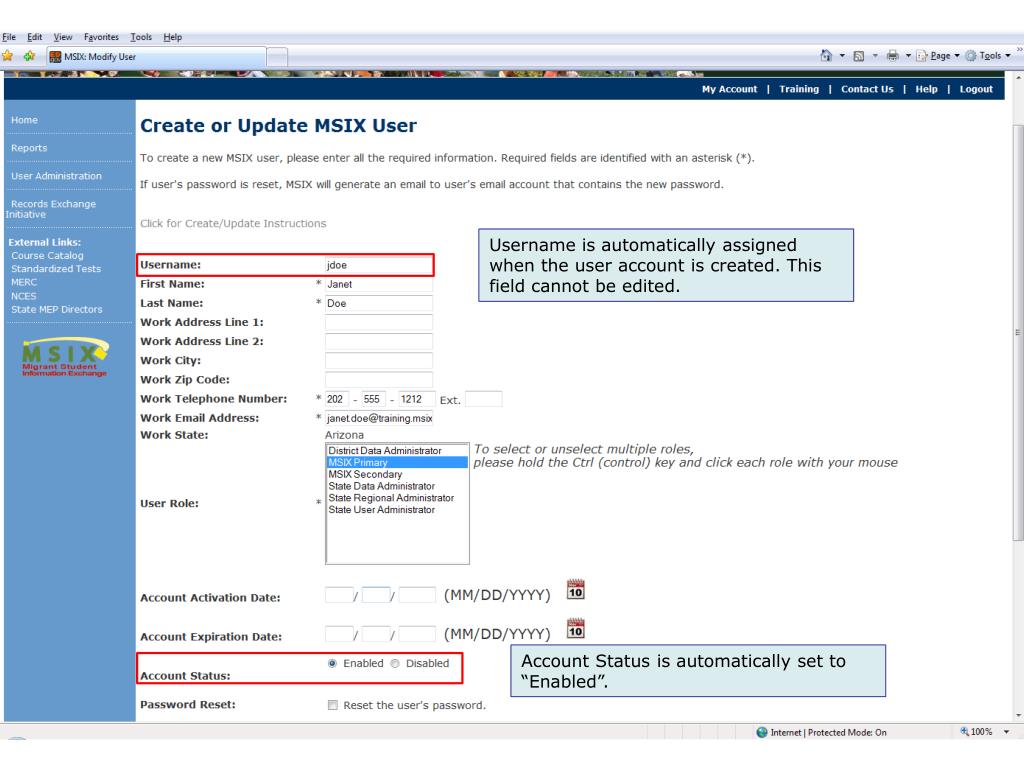
Task: Open the Page menu dropdown
Action: 938,56
